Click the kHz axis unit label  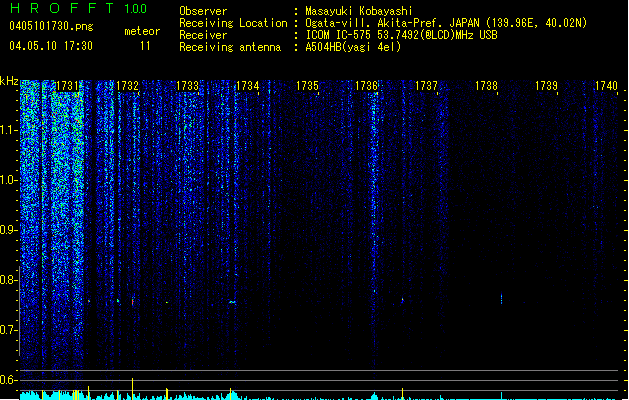point(9,81)
